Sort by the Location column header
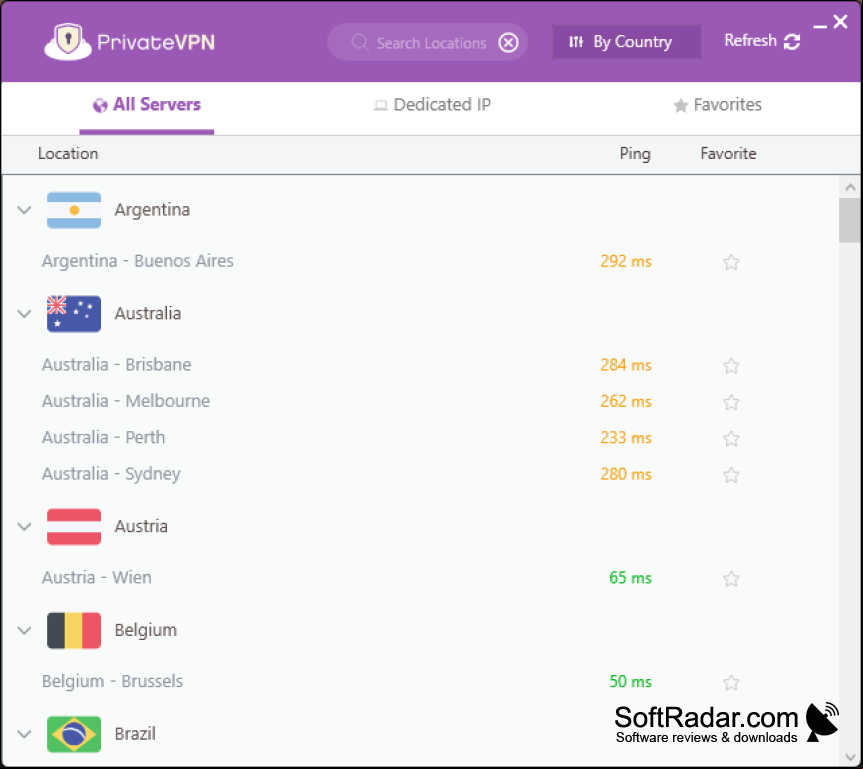This screenshot has height=769, width=863. pos(68,154)
